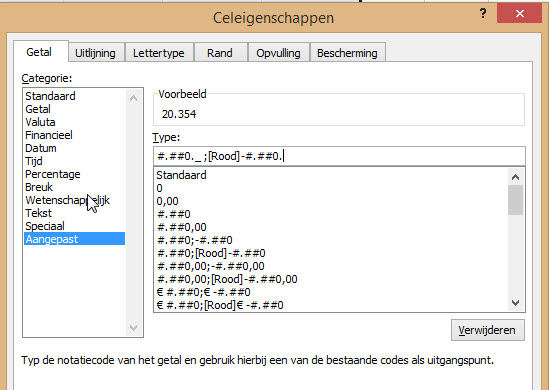The width and height of the screenshot is (549, 390).
Task: Open the help question mark icon
Action: pos(483,14)
